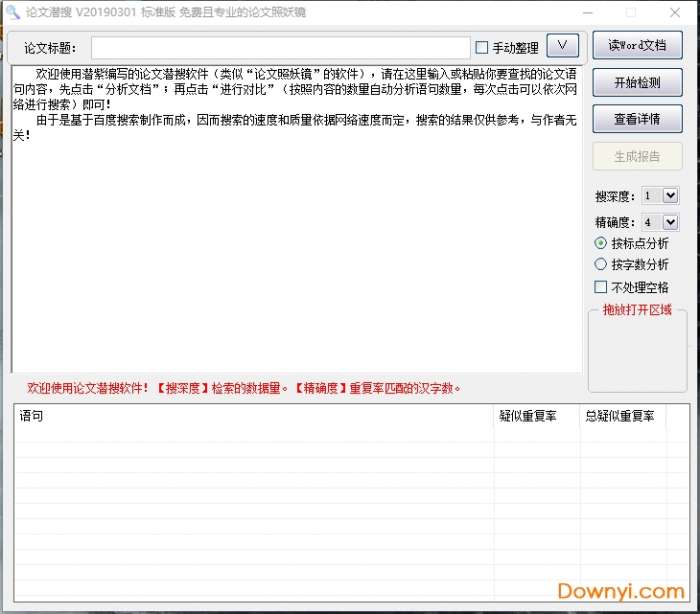This screenshot has width=700, height=614.
Task: Click the 读Word文档 button
Action: [637, 46]
